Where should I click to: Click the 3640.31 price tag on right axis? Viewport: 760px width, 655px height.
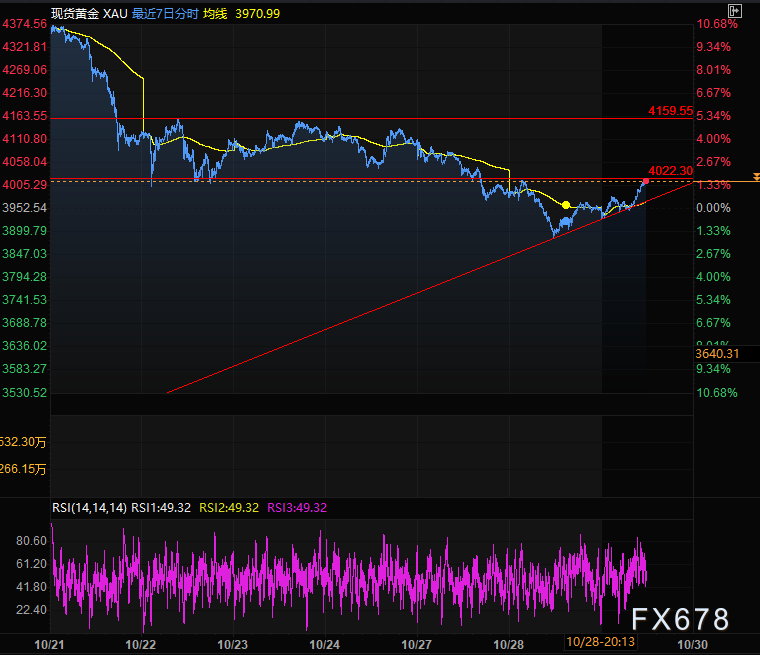(x=721, y=353)
